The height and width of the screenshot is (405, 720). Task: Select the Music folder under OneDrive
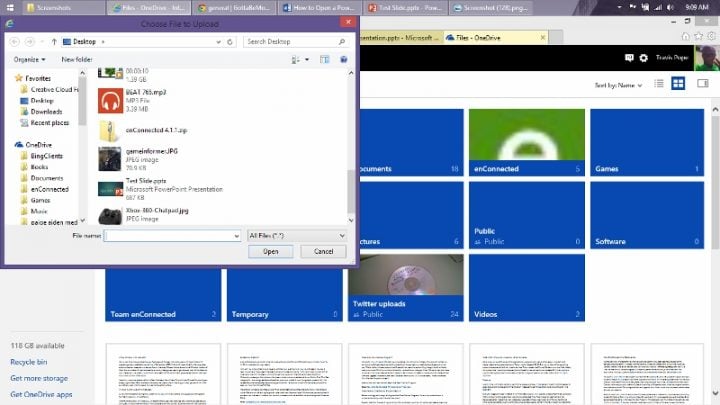(39, 211)
